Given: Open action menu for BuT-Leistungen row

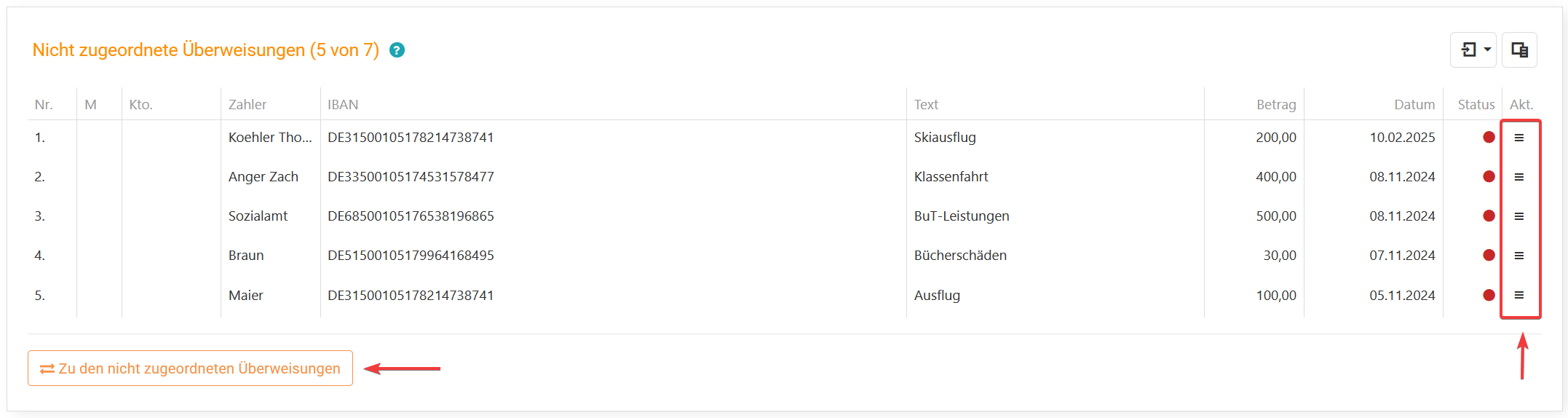Looking at the screenshot, I should click(1519, 216).
